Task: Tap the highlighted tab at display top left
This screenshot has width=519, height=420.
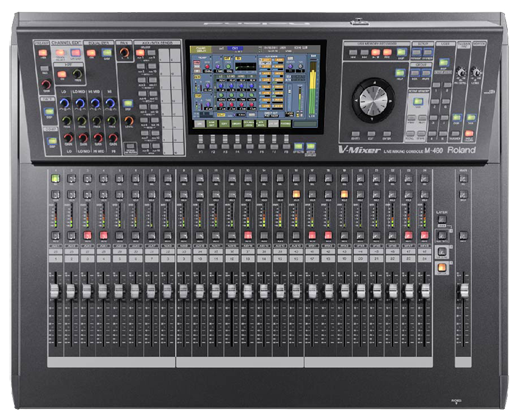Action: pyautogui.click(x=200, y=50)
